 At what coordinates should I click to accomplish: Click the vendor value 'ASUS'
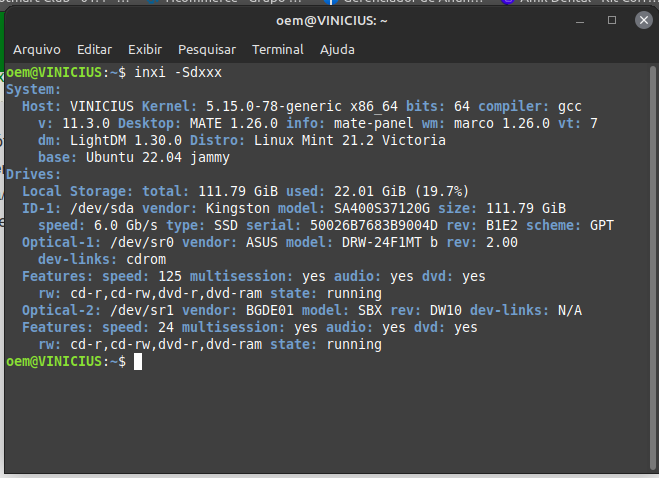pyautogui.click(x=262, y=243)
